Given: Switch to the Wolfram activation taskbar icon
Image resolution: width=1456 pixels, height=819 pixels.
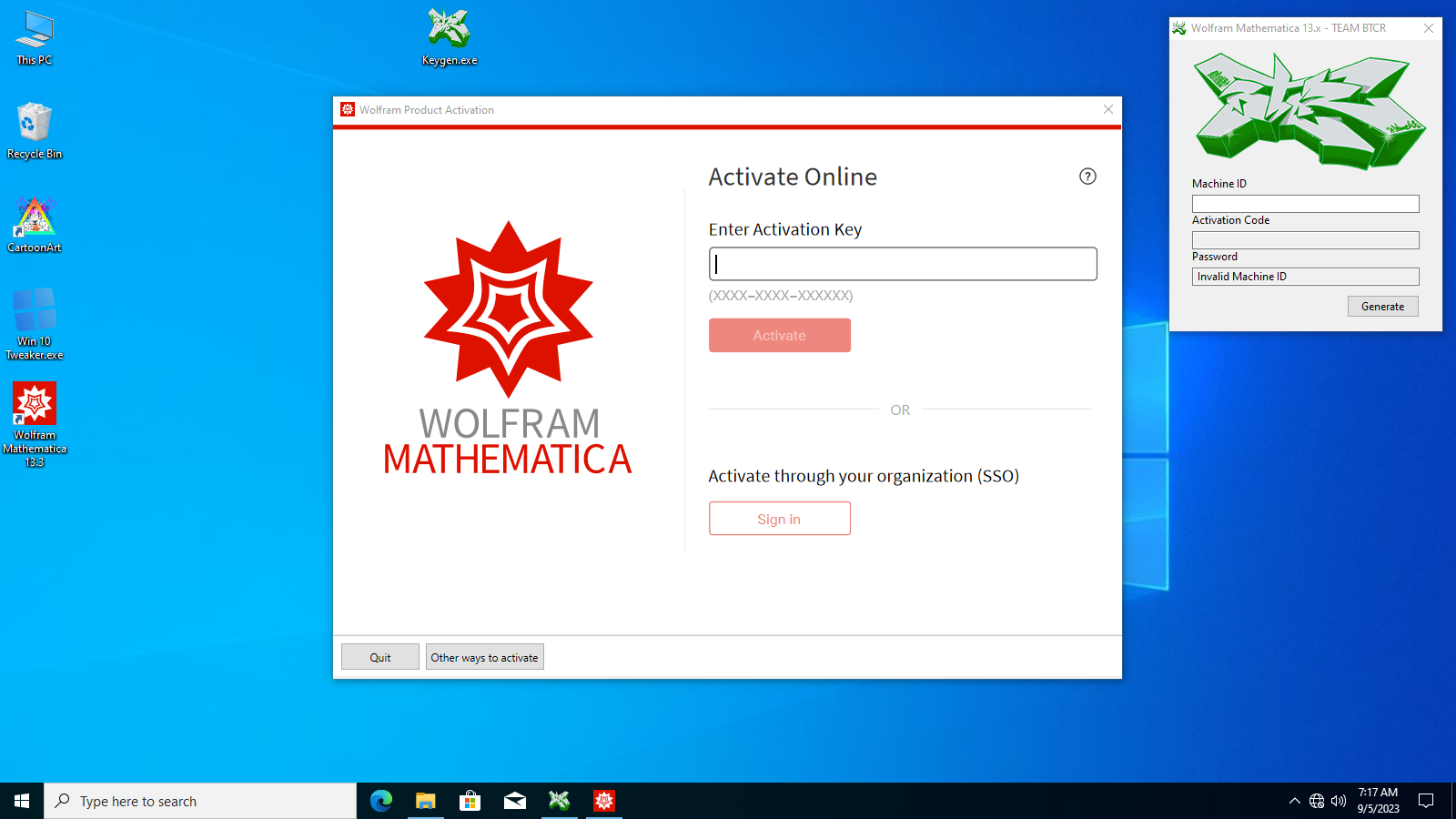Looking at the screenshot, I should click(x=604, y=801).
